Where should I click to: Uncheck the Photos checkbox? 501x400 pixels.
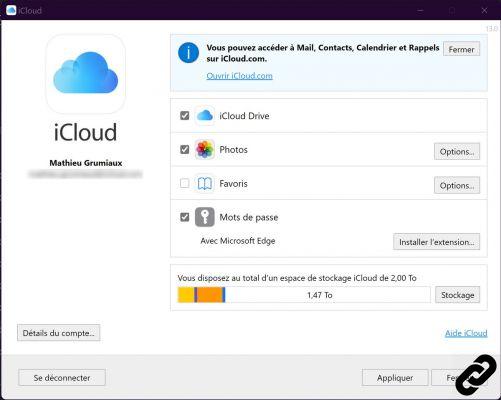coord(185,149)
